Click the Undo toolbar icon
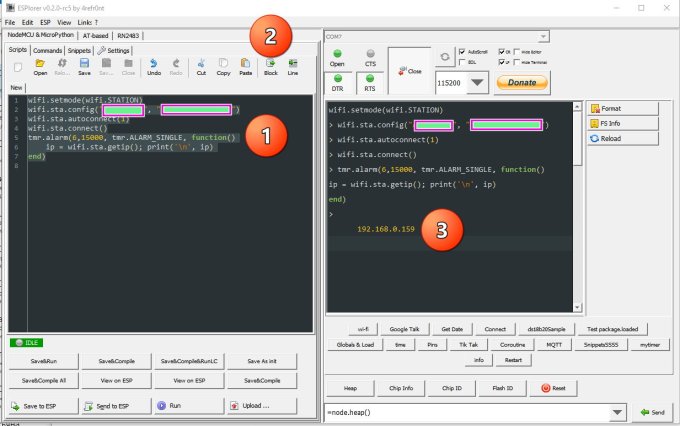 (153, 68)
